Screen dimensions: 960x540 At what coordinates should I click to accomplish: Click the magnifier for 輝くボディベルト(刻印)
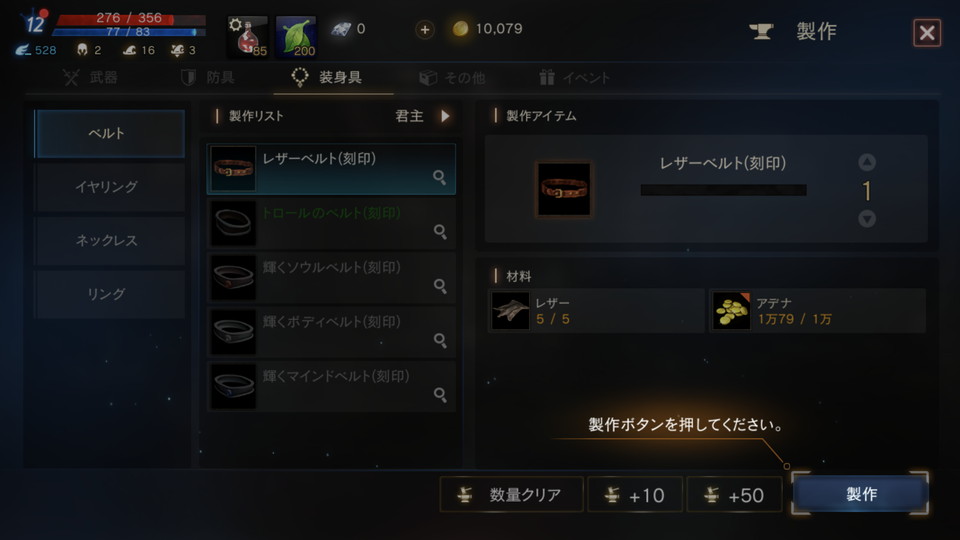pos(440,340)
